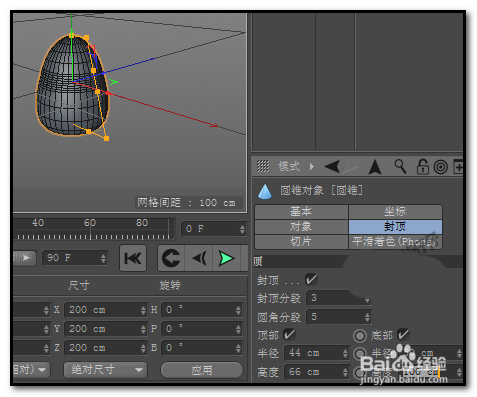Adjust the top 半径 44 cm stepper
The image size is (477, 397).
pyautogui.click(x=345, y=353)
